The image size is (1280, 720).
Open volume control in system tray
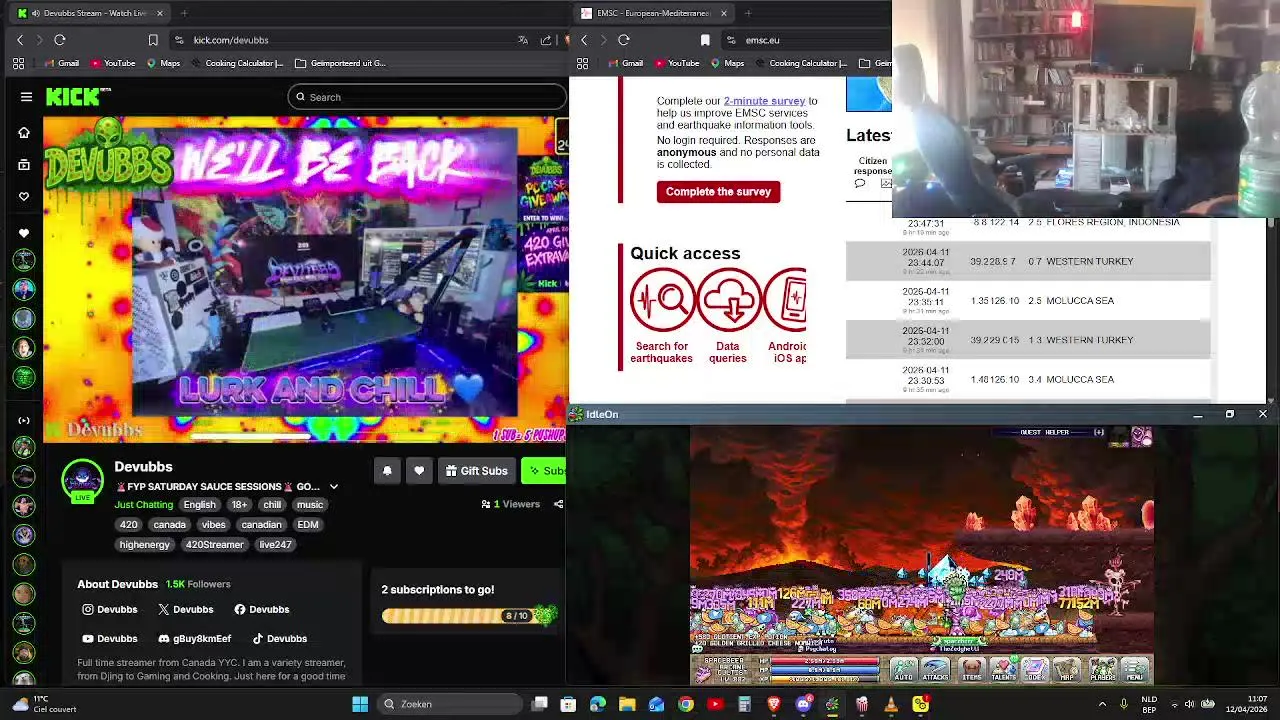pyautogui.click(x=1191, y=704)
